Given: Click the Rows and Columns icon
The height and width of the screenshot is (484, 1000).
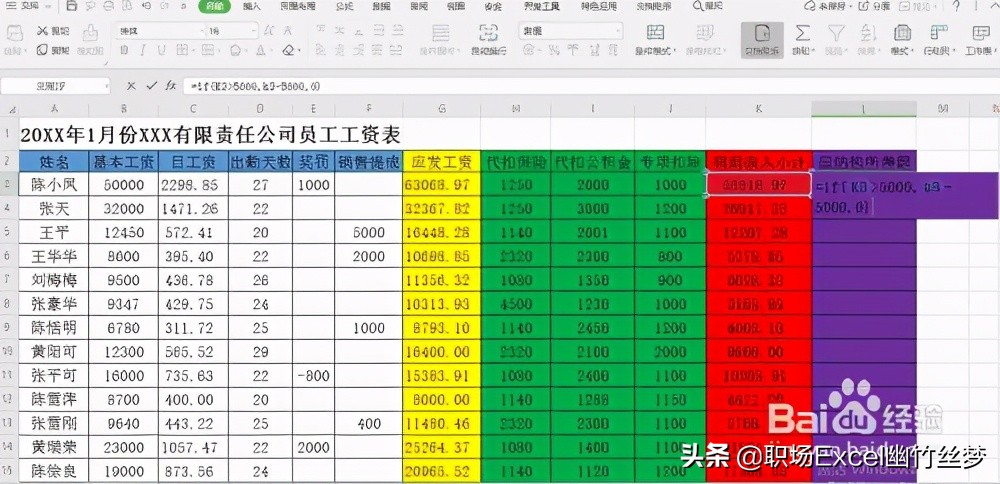Looking at the screenshot, I should coord(938,33).
